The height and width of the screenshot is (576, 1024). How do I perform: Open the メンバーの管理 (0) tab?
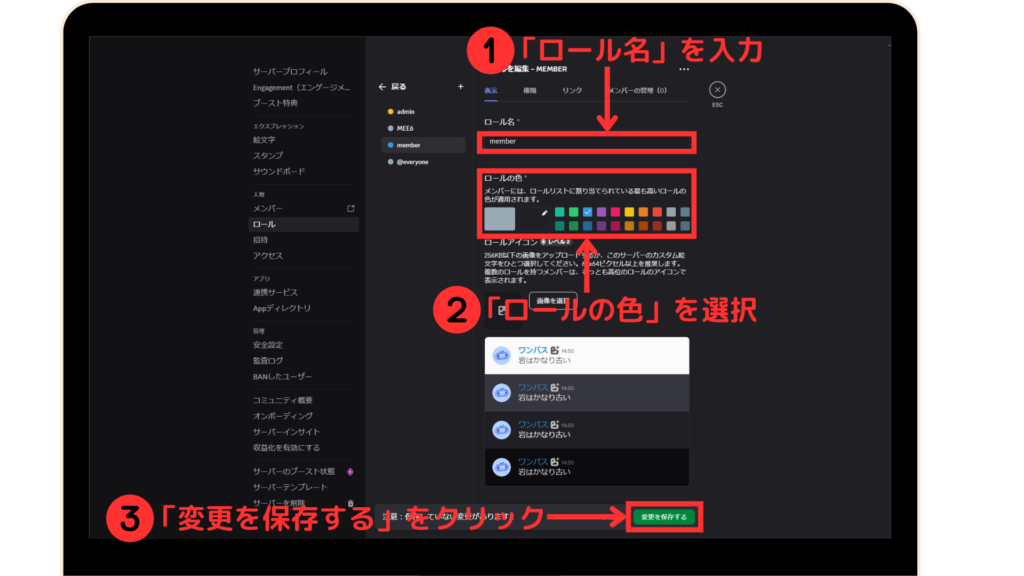click(x=637, y=91)
